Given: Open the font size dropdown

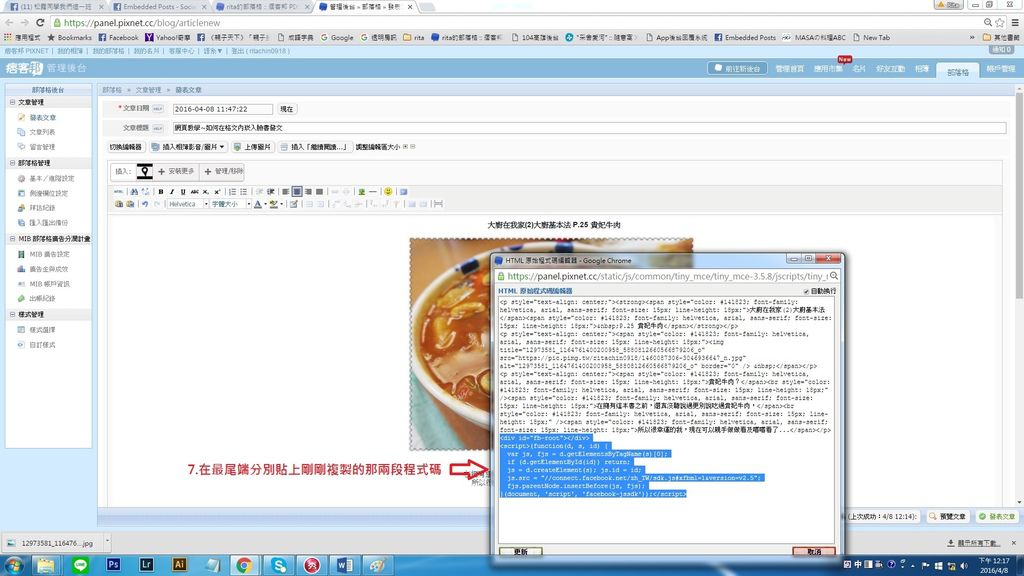Looking at the screenshot, I should (231, 204).
